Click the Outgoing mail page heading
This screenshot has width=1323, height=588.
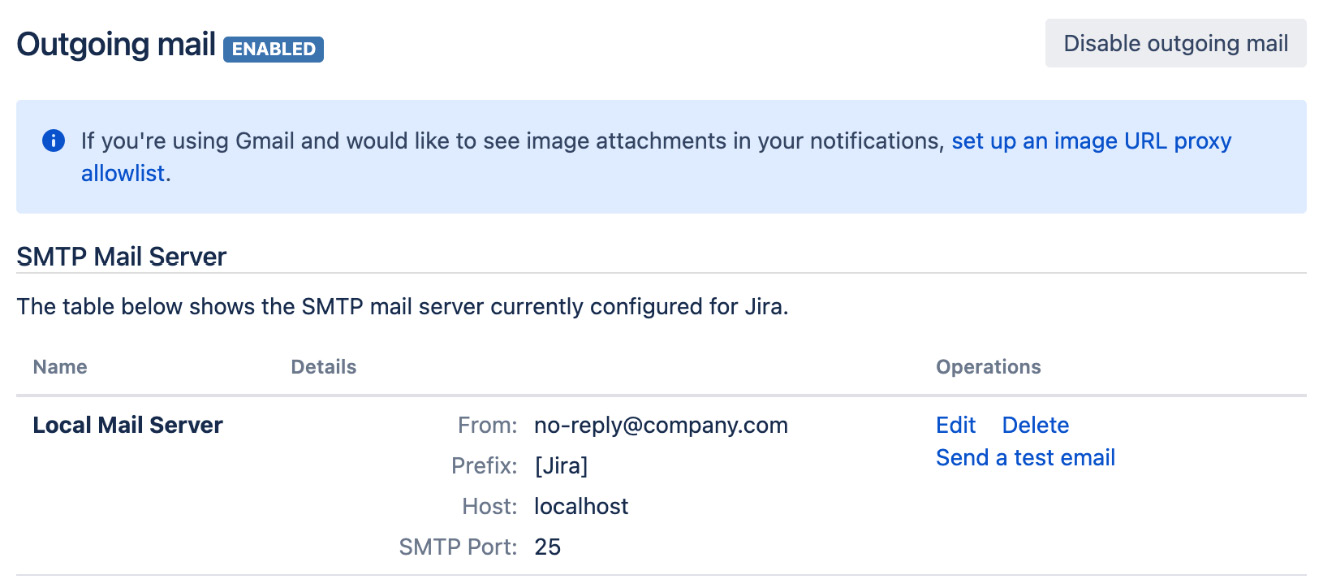pyautogui.click(x=116, y=45)
